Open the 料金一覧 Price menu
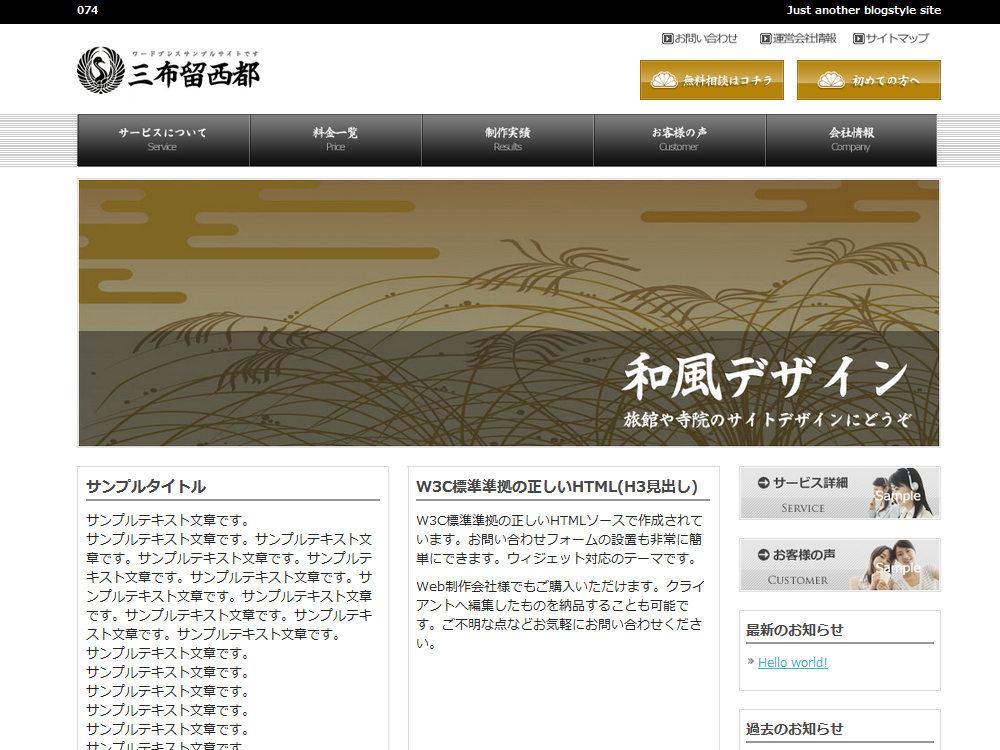The height and width of the screenshot is (750, 1000). 335,140
